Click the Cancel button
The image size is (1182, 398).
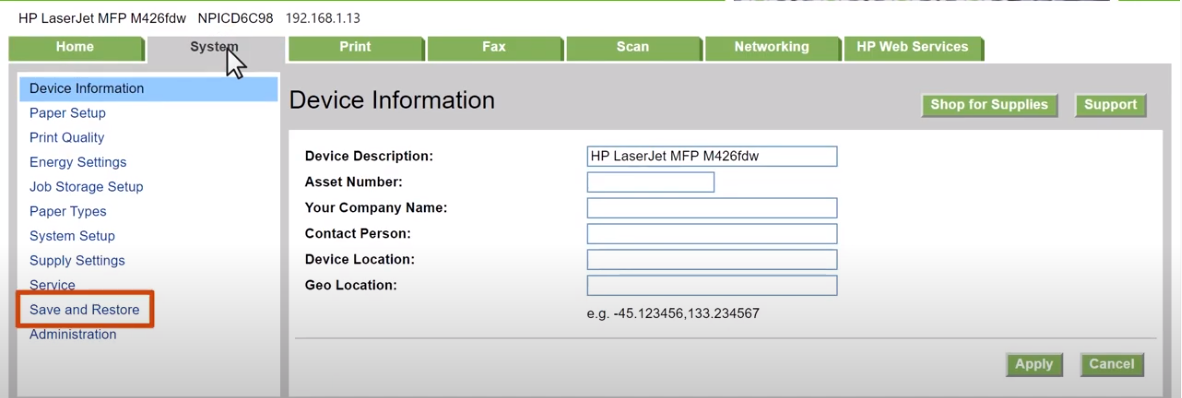(x=1111, y=365)
